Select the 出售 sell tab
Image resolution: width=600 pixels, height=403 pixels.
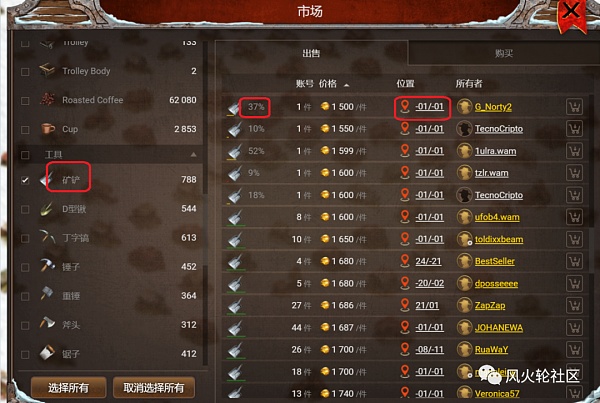coord(311,53)
